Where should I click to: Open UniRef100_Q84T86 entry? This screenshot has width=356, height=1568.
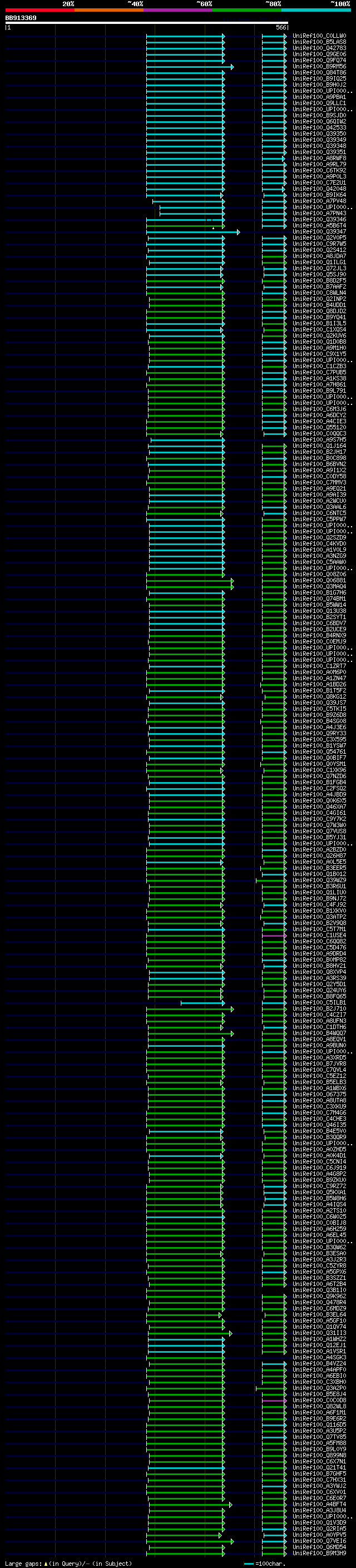point(319,72)
